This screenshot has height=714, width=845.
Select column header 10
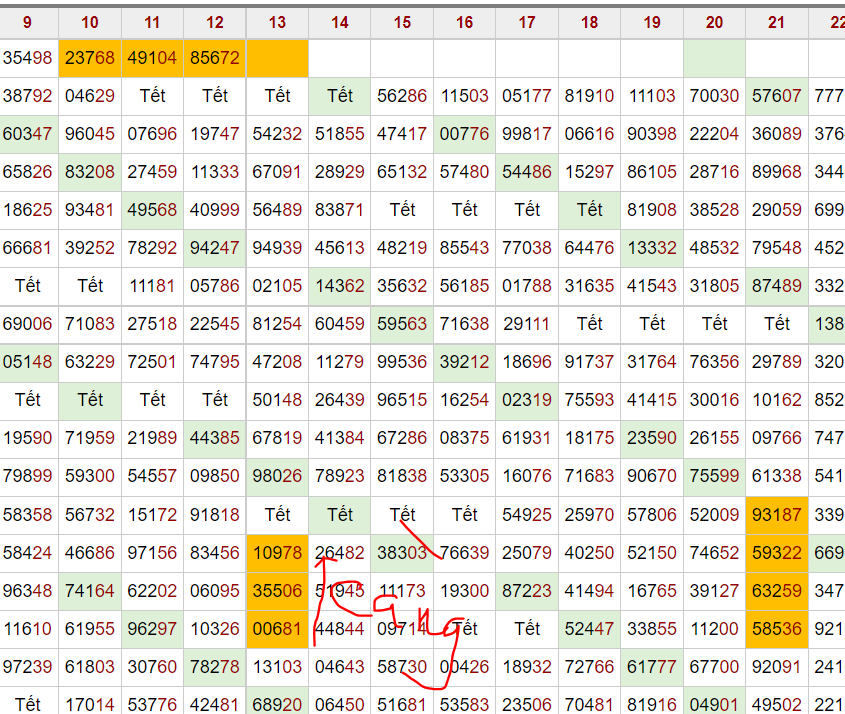point(90,22)
